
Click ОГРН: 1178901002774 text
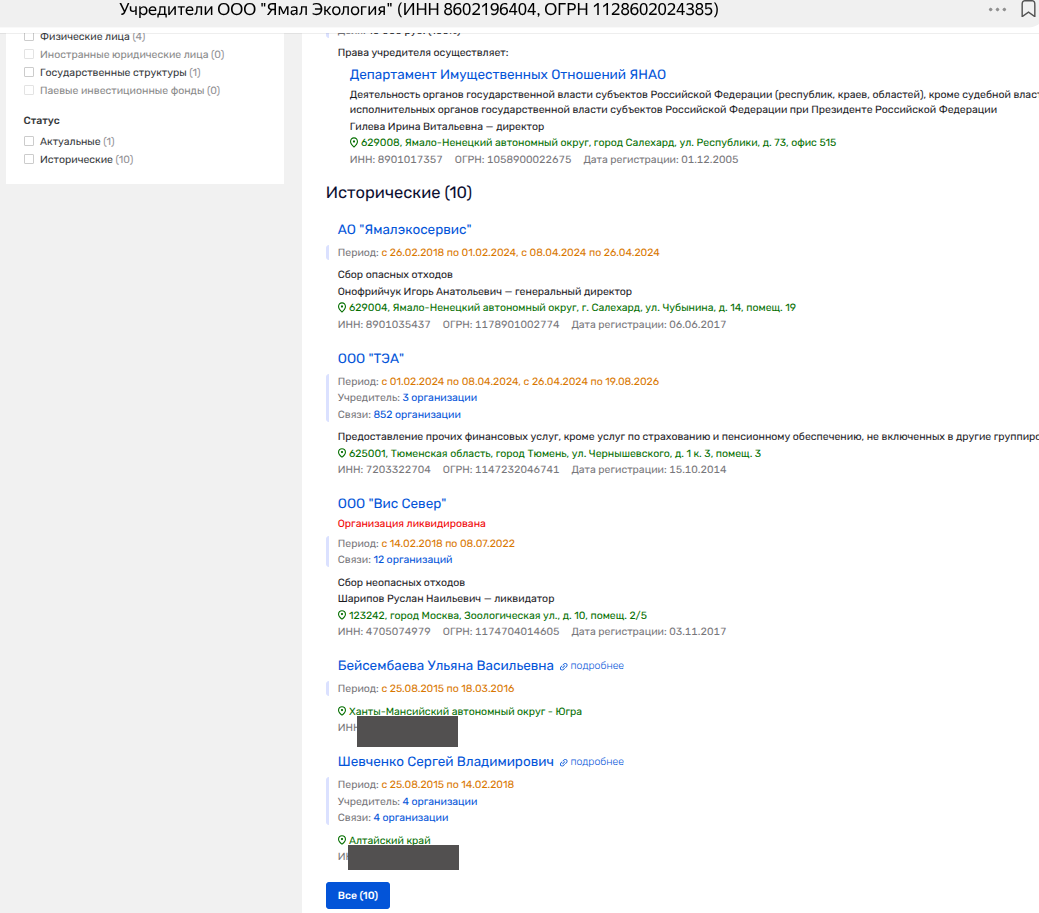(501, 325)
